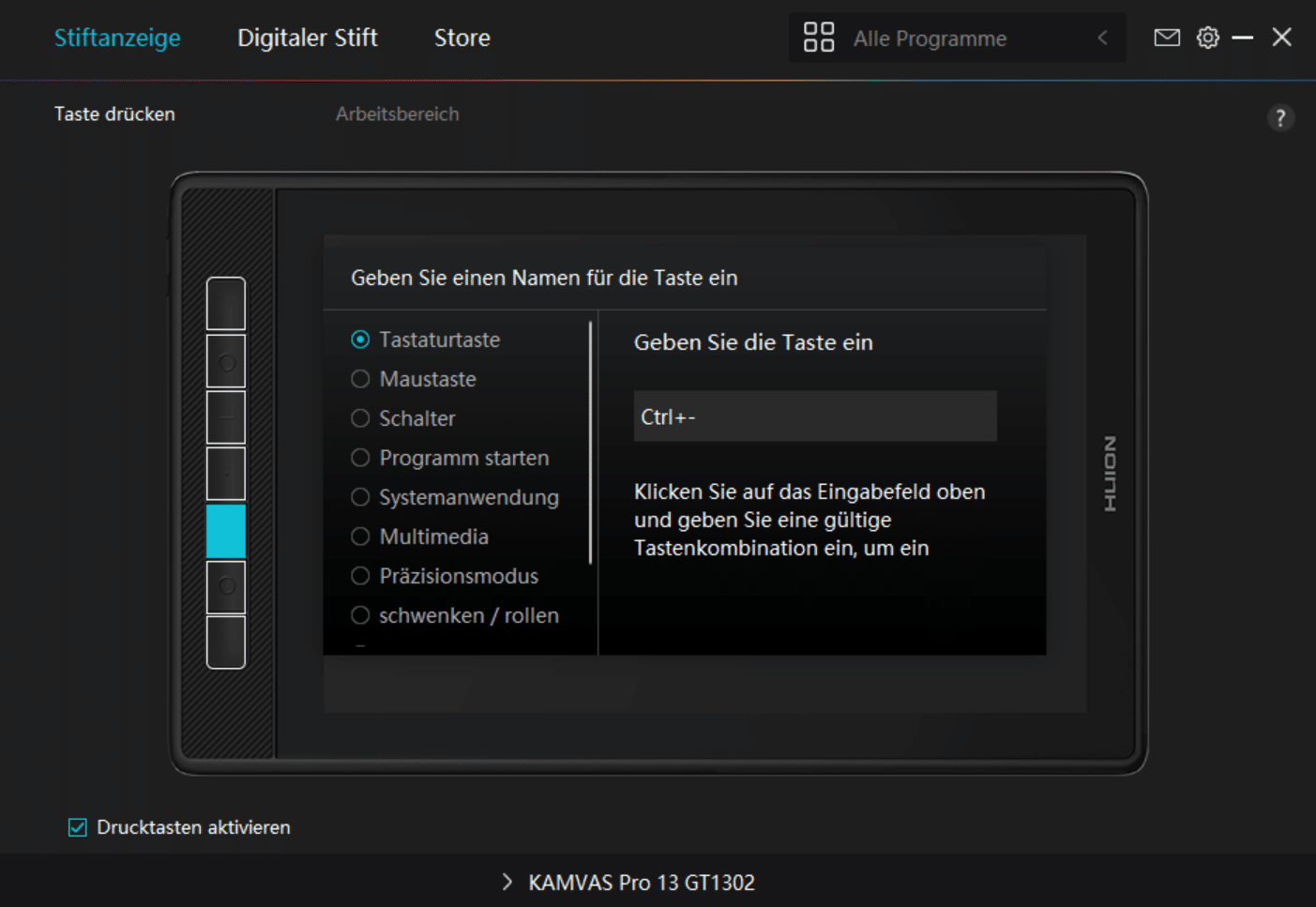Screen dimensions: 1316x907
Task: Click the key input field showing Ctrl+-
Action: (x=814, y=416)
